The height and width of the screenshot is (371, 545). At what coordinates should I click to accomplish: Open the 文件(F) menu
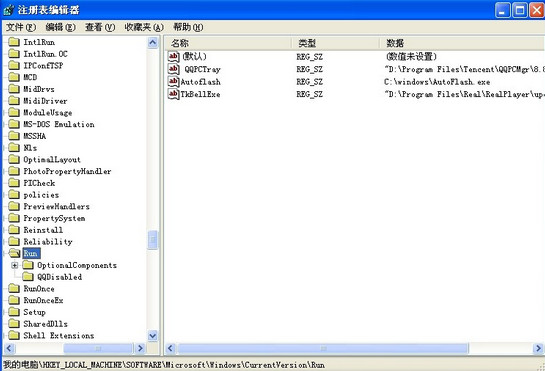[21, 27]
